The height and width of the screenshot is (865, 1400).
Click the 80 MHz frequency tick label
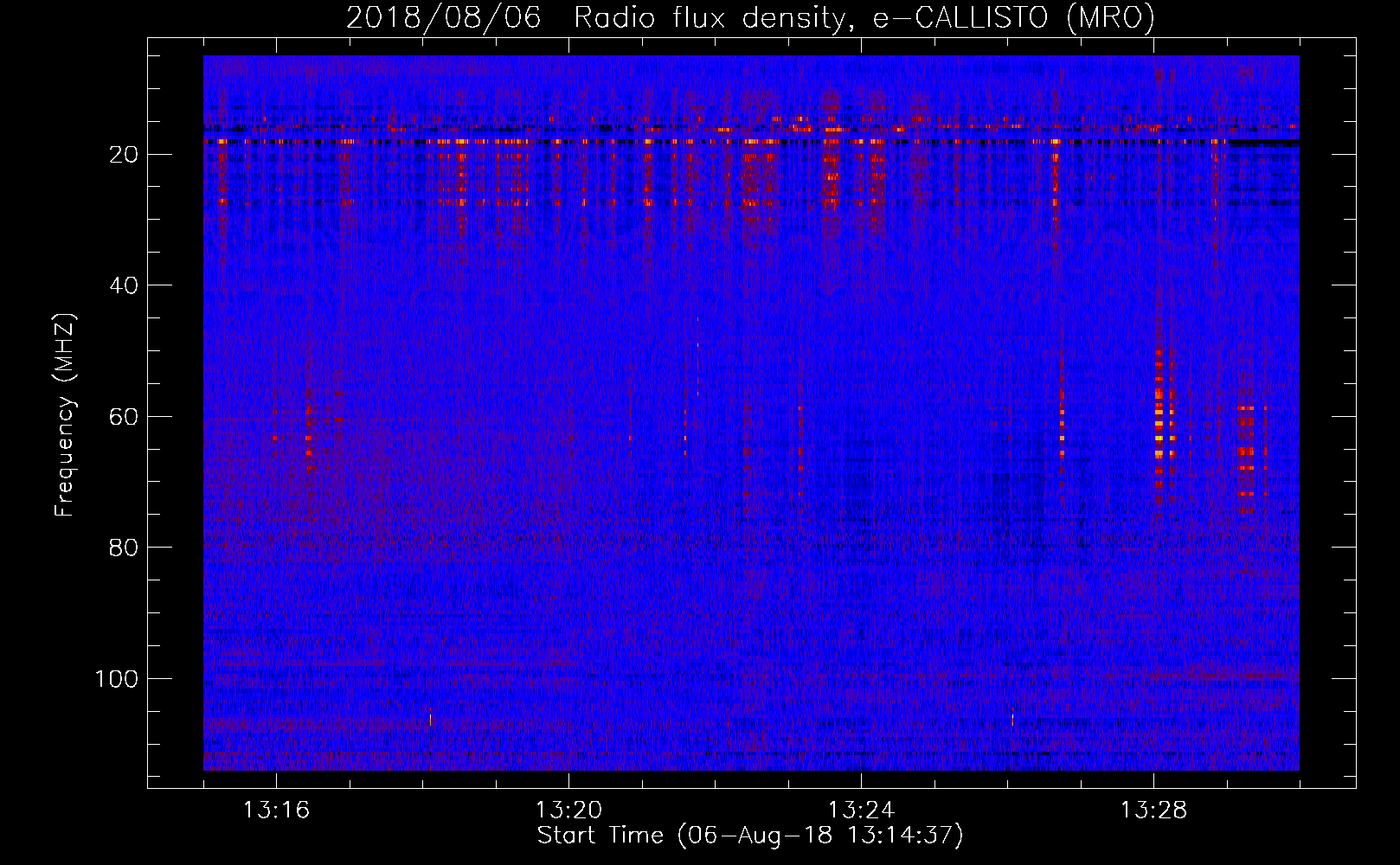(x=124, y=548)
